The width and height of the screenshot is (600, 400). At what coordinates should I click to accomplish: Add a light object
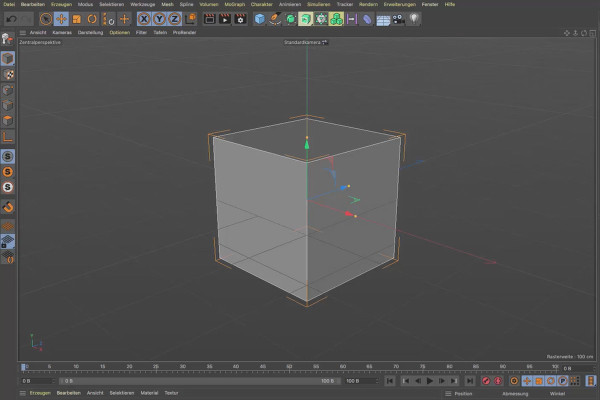pyautogui.click(x=414, y=19)
